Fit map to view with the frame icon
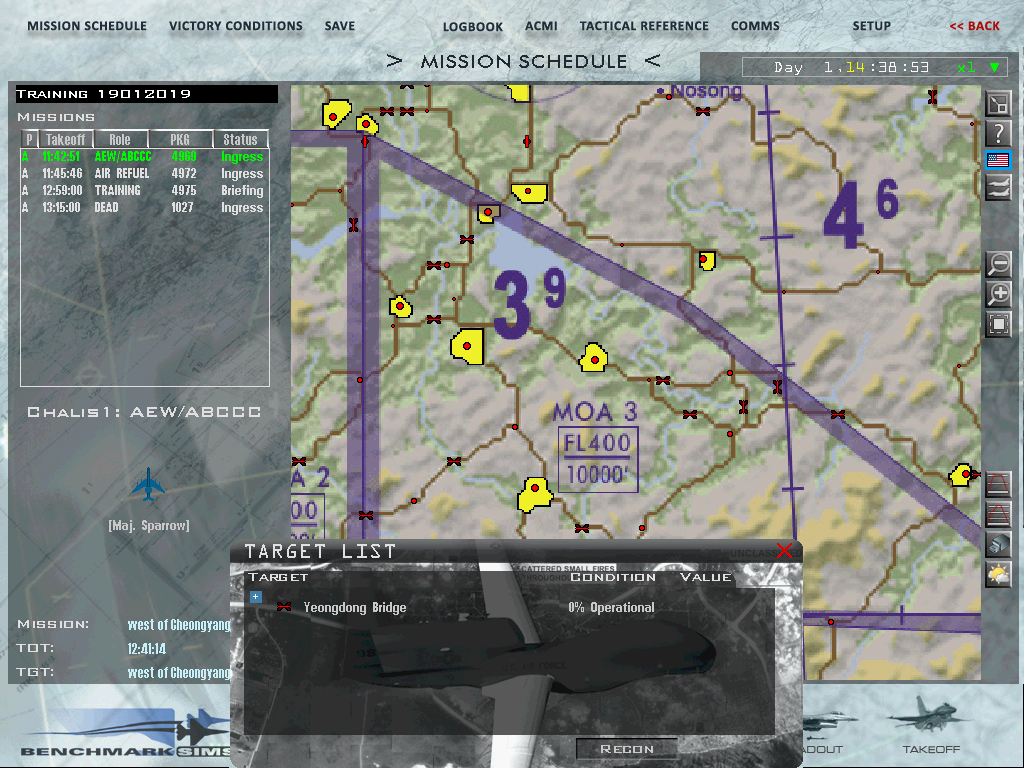This screenshot has width=1024, height=768. 998,324
